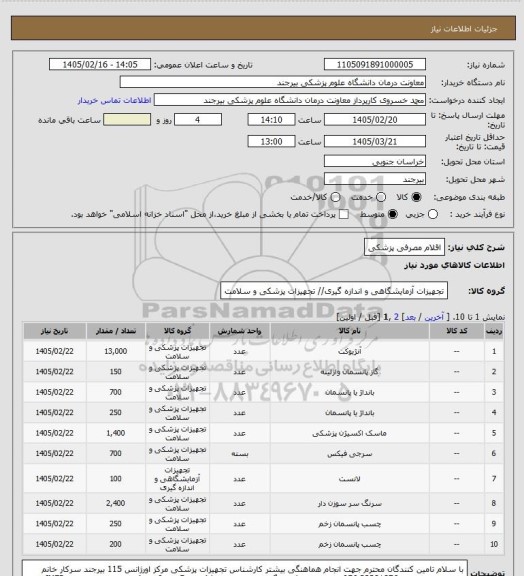Click the quantity 13,000 cell
The width and height of the screenshot is (524, 576).
116,352
